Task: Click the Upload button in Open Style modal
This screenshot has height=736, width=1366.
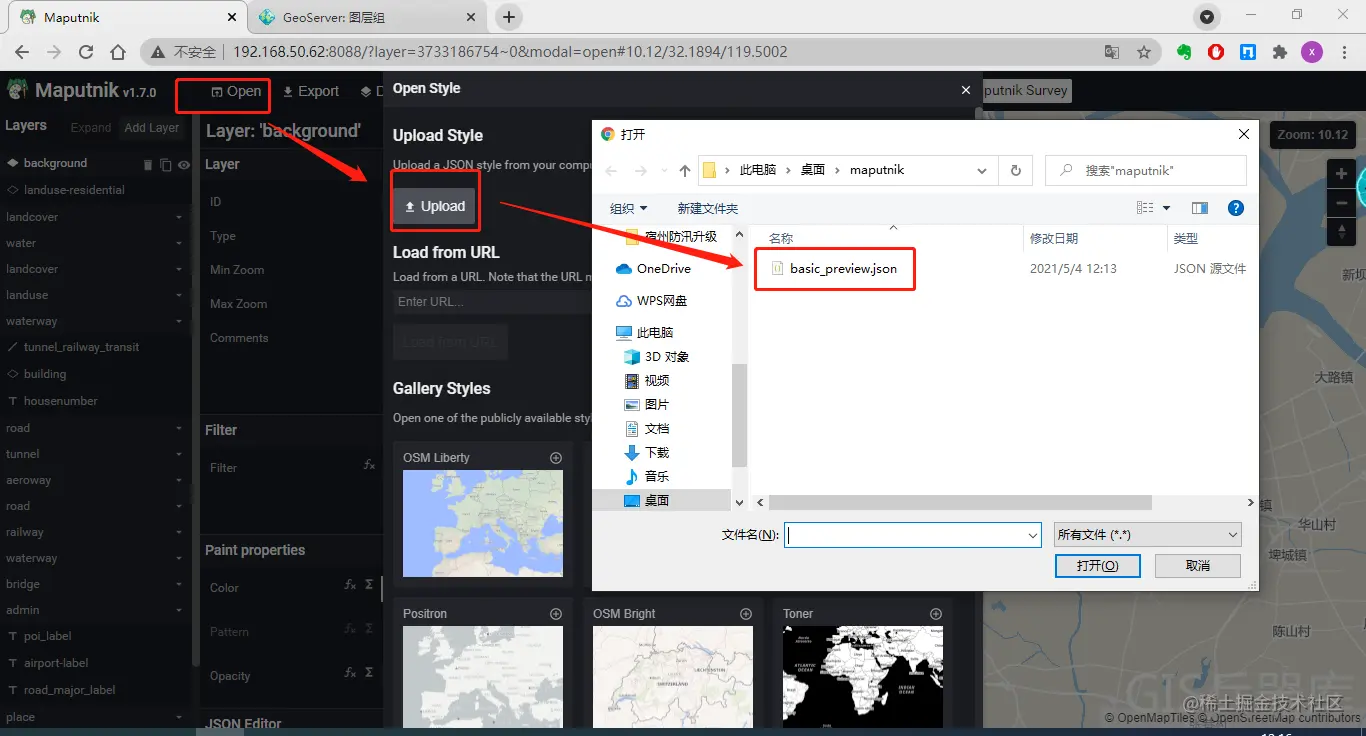Action: pos(435,206)
